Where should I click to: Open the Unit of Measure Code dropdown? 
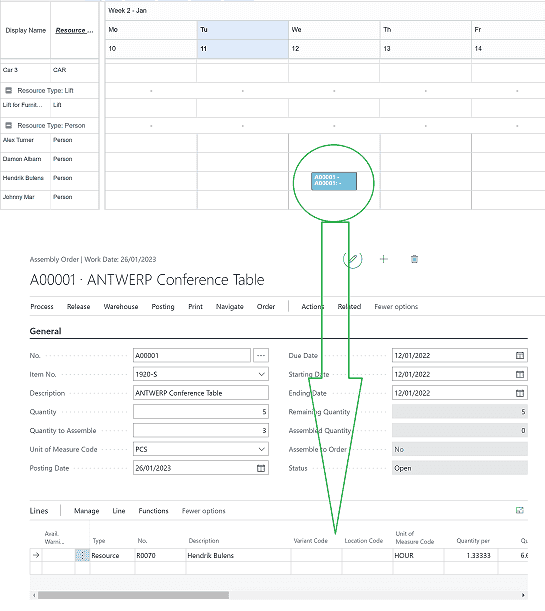coord(261,449)
